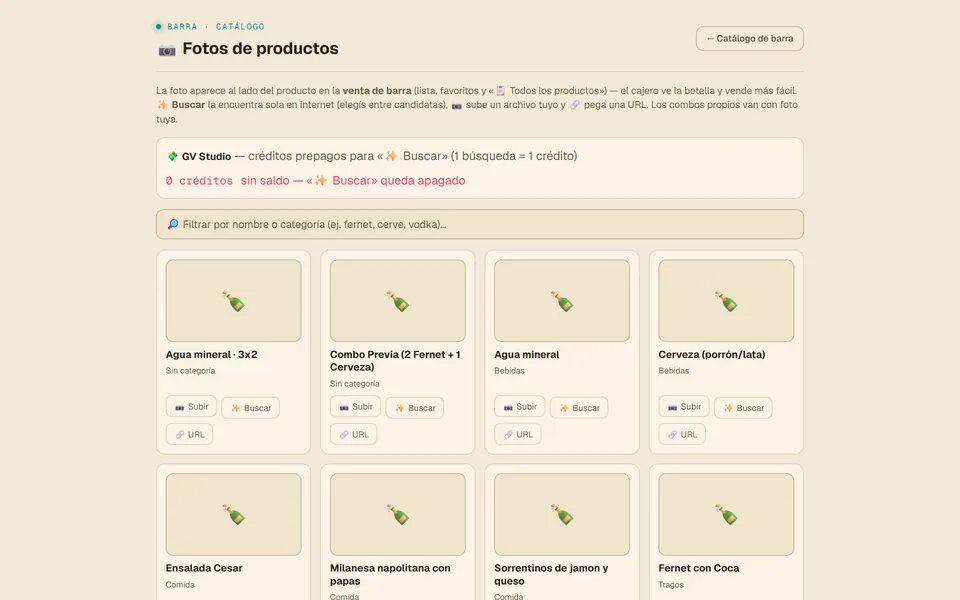Click Buscar on Agua mineral Bebidas card
This screenshot has width=960, height=600.
tap(579, 408)
